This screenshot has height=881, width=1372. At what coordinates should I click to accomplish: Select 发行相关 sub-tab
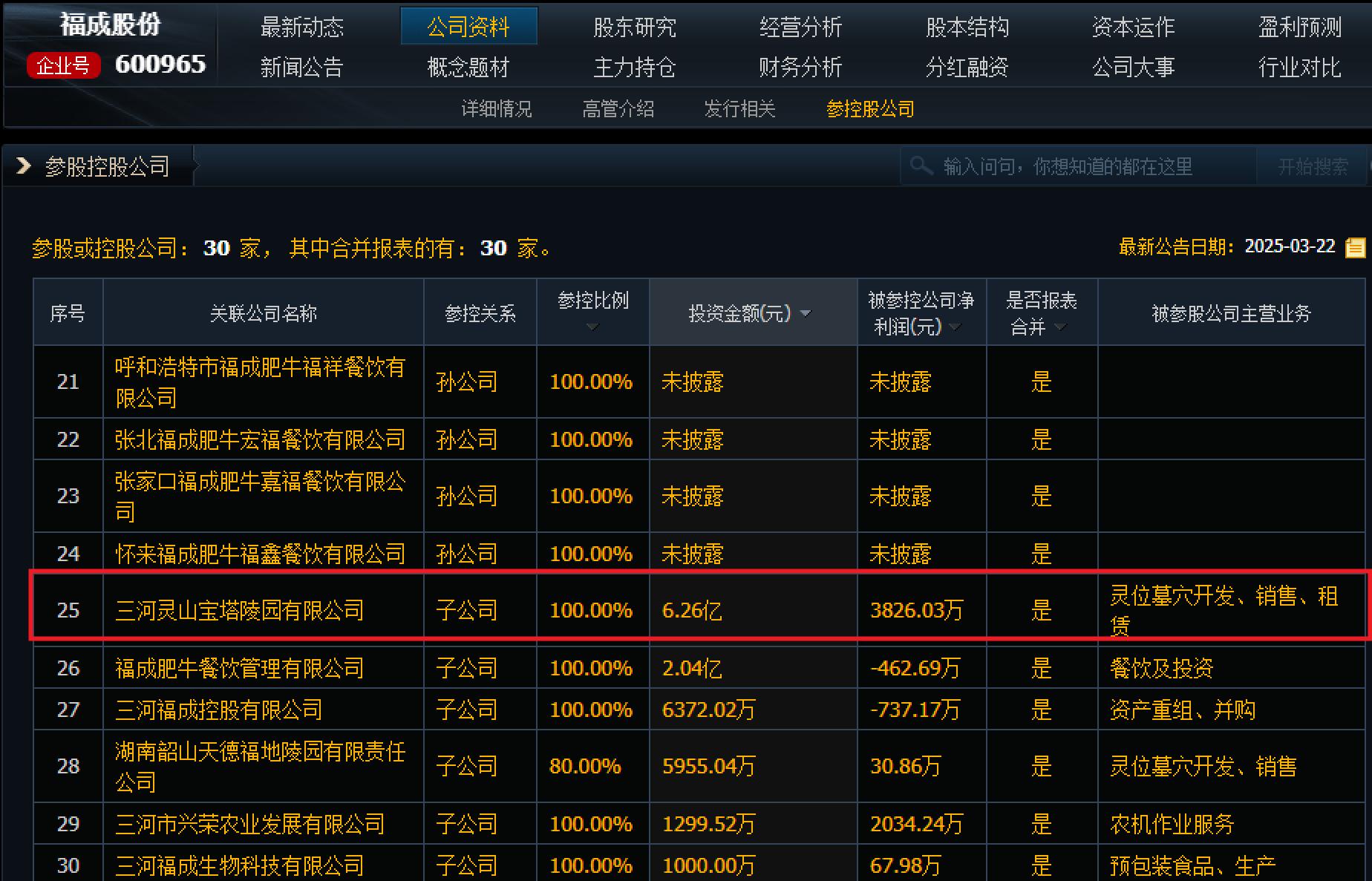(740, 109)
